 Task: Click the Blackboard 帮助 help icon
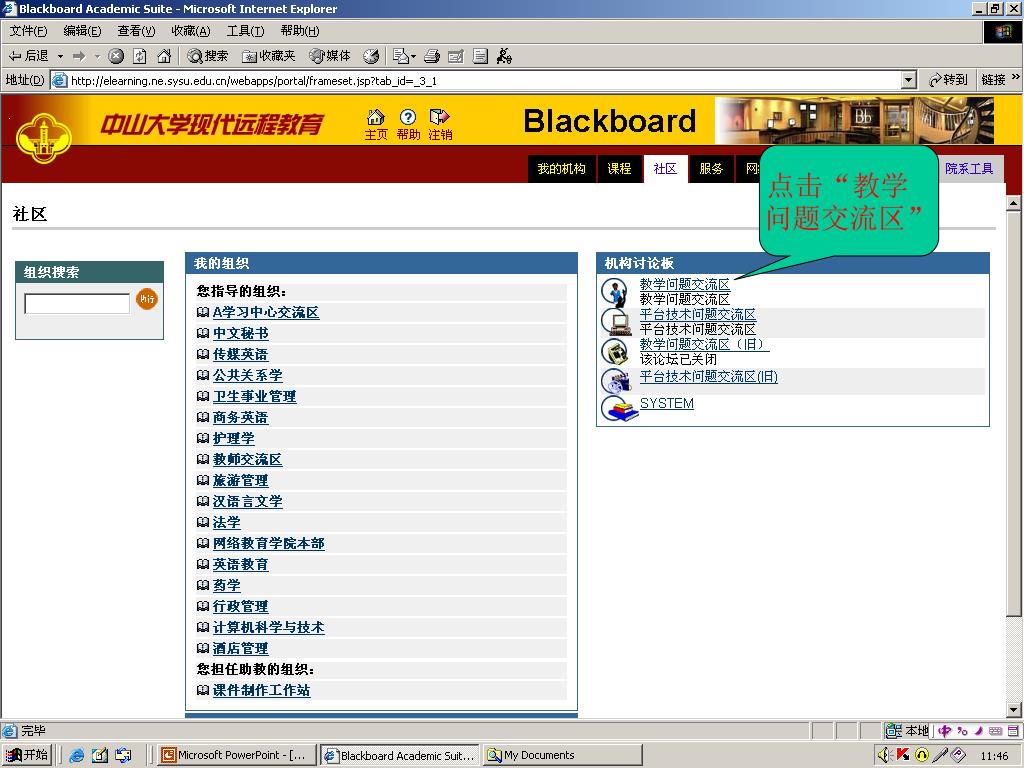tap(408, 124)
